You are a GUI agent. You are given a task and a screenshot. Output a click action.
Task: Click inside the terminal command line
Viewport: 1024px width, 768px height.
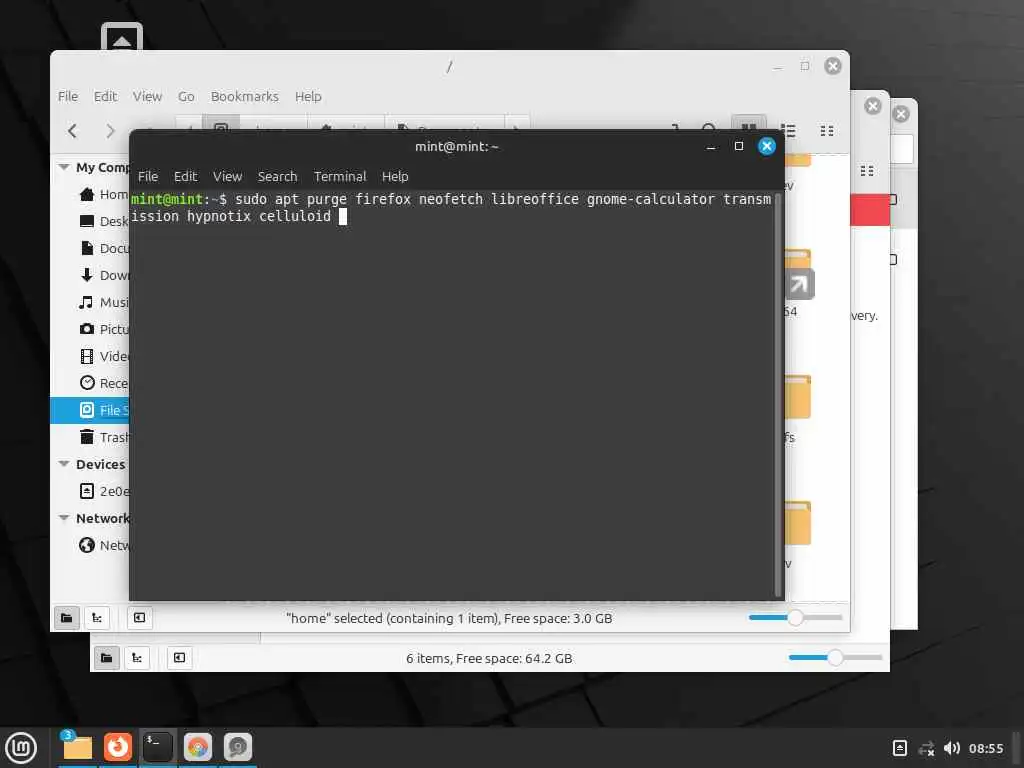click(343, 216)
